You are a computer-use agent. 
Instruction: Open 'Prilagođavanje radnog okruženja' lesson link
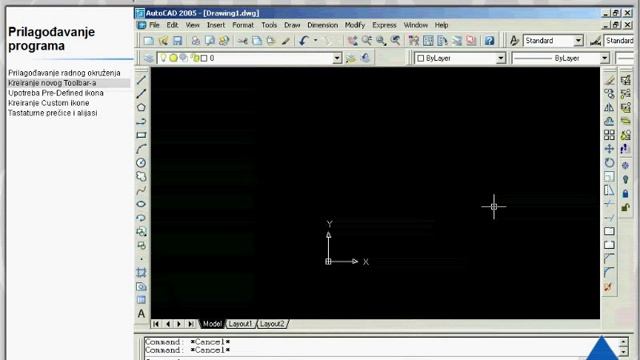64,73
